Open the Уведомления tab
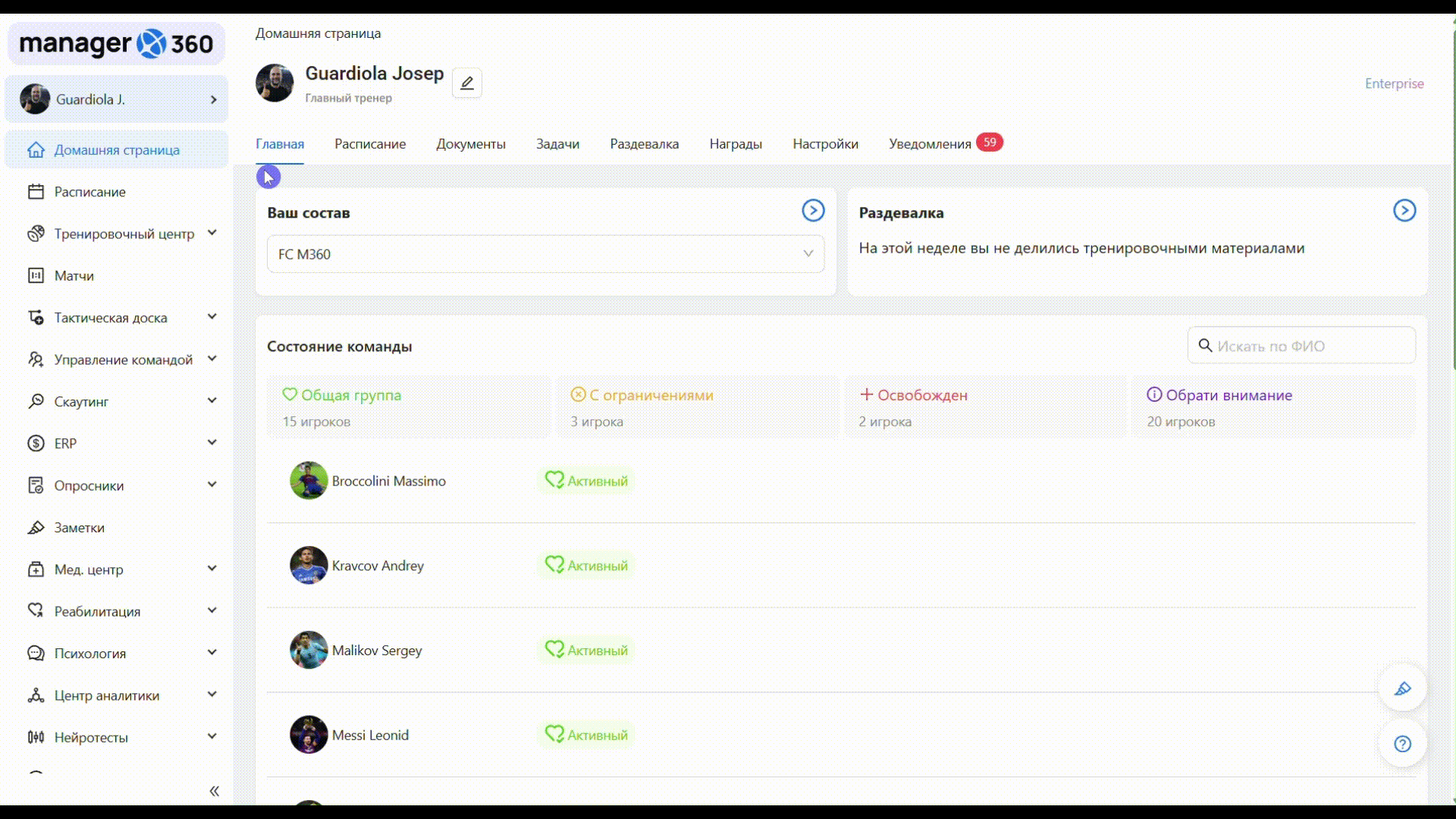The width and height of the screenshot is (1456, 819). 930,144
